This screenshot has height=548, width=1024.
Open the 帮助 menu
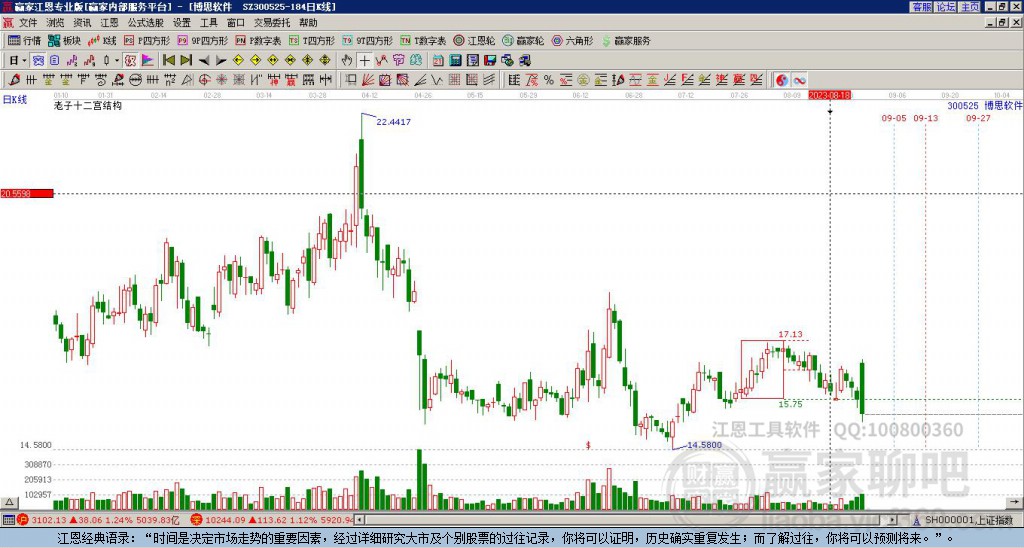308,23
